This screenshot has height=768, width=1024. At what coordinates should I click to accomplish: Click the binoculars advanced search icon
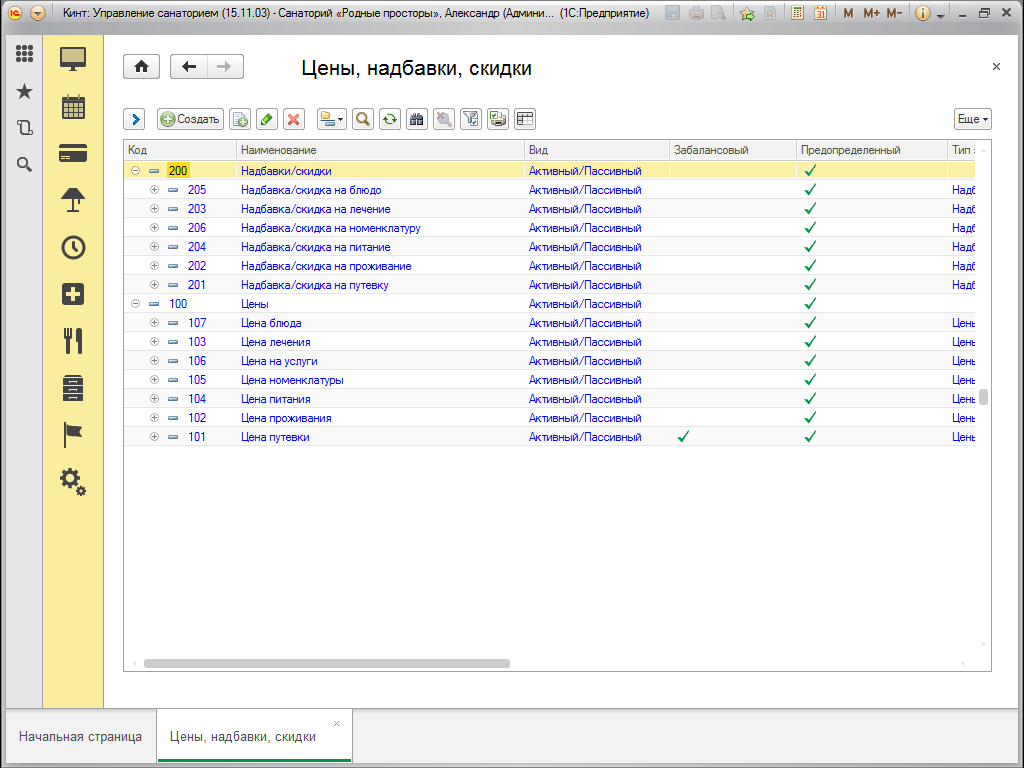tap(417, 119)
